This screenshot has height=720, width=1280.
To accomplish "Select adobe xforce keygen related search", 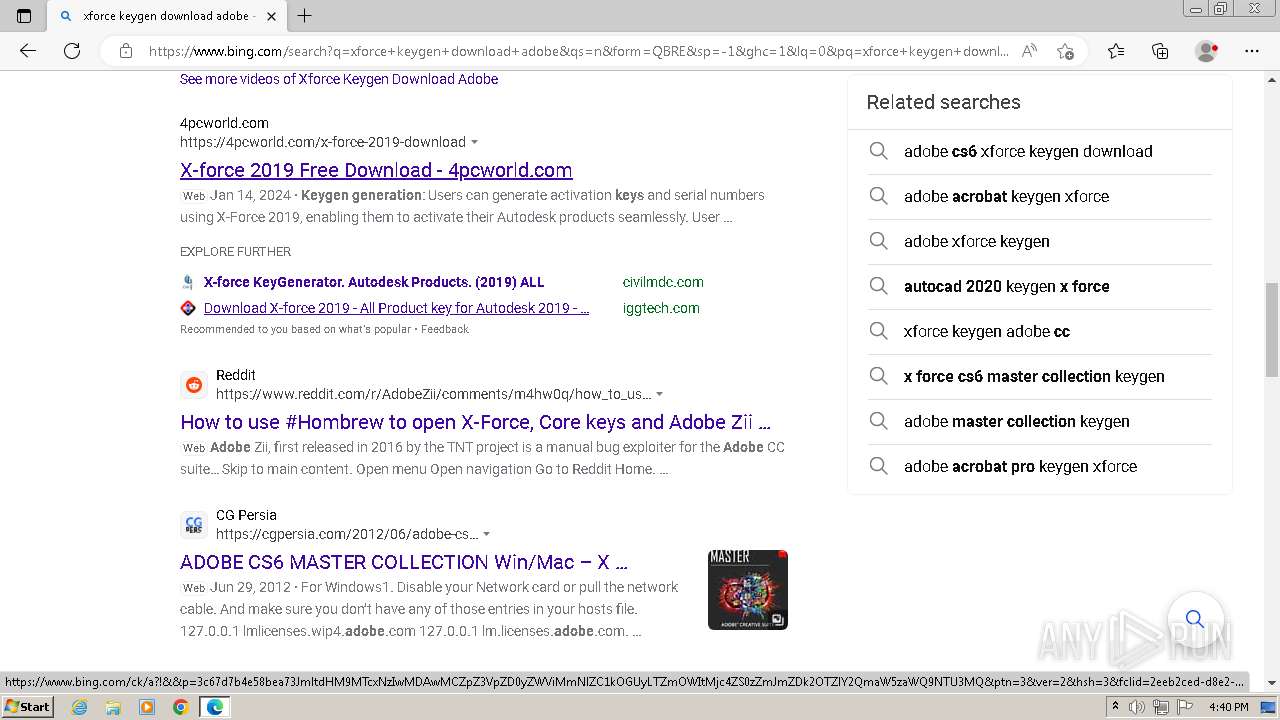I will tap(1039, 241).
